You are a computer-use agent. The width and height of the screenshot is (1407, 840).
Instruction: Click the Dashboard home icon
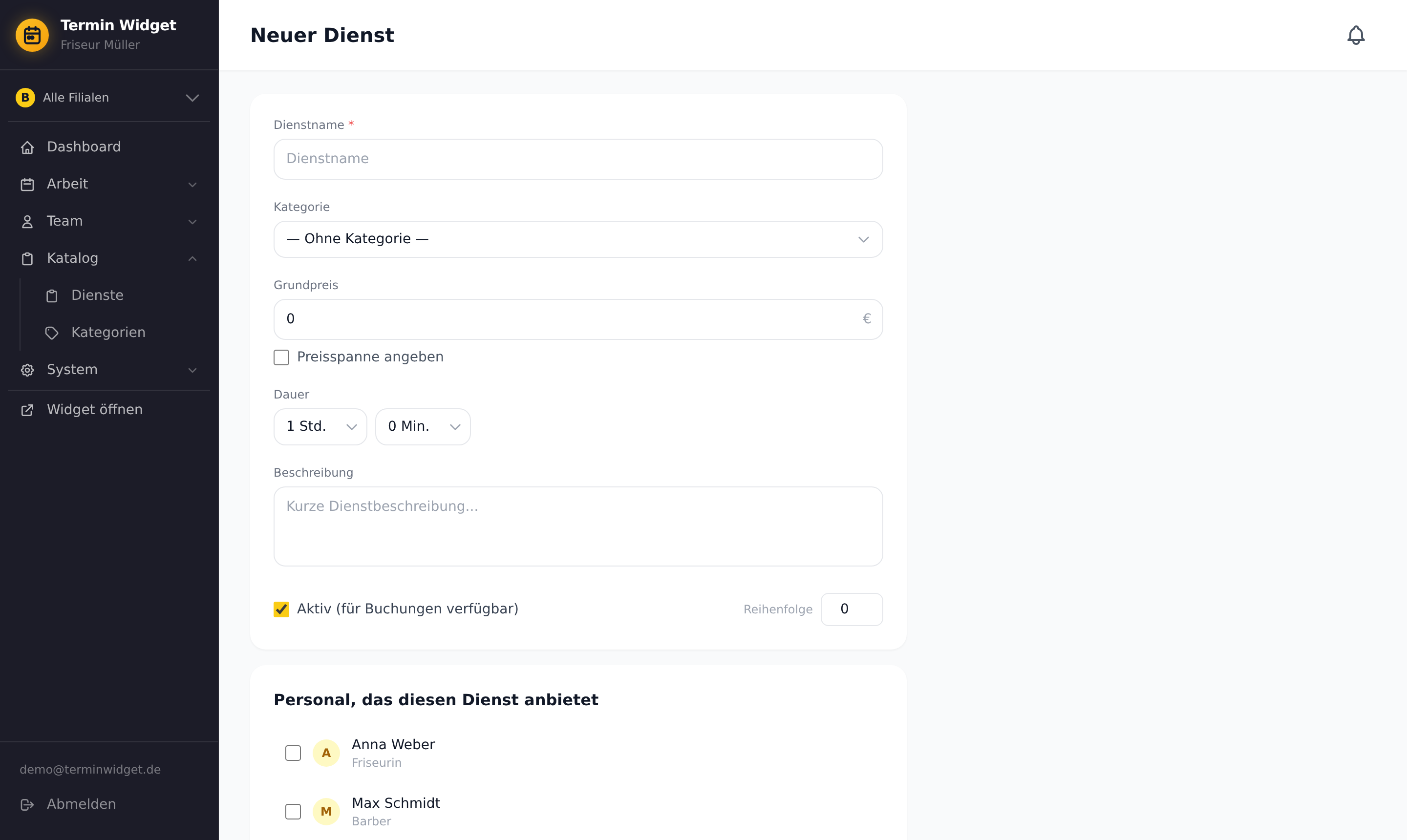27,147
